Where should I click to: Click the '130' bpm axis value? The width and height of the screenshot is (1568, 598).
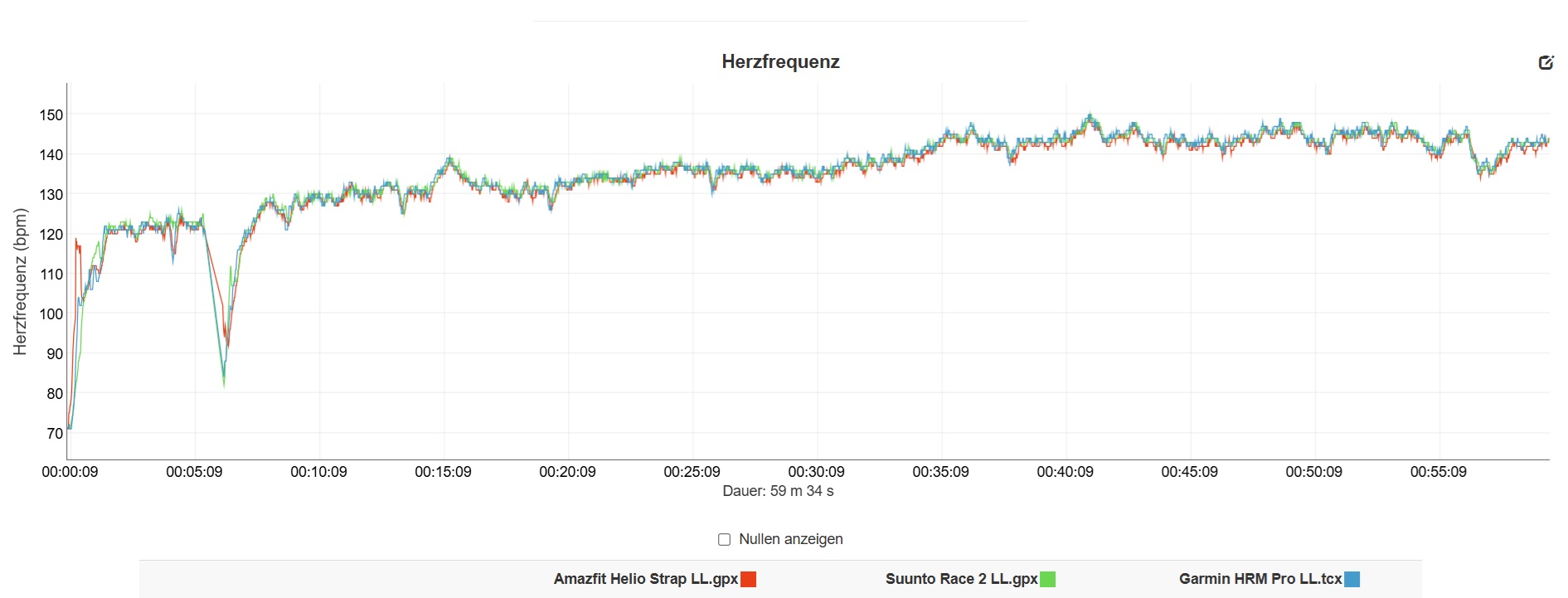click(x=51, y=195)
